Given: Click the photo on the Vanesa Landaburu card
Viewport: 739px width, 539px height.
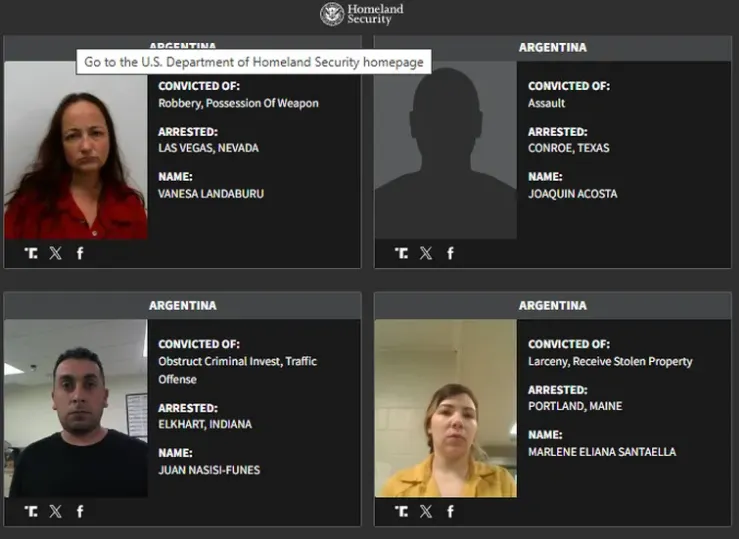Looking at the screenshot, I should point(76,150).
